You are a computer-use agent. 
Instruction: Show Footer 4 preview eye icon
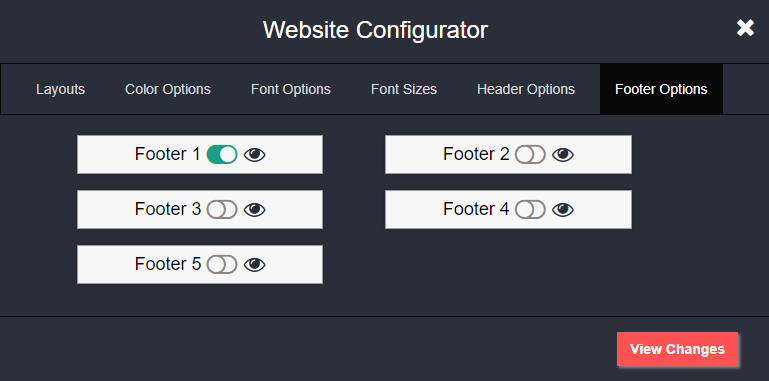tap(563, 210)
